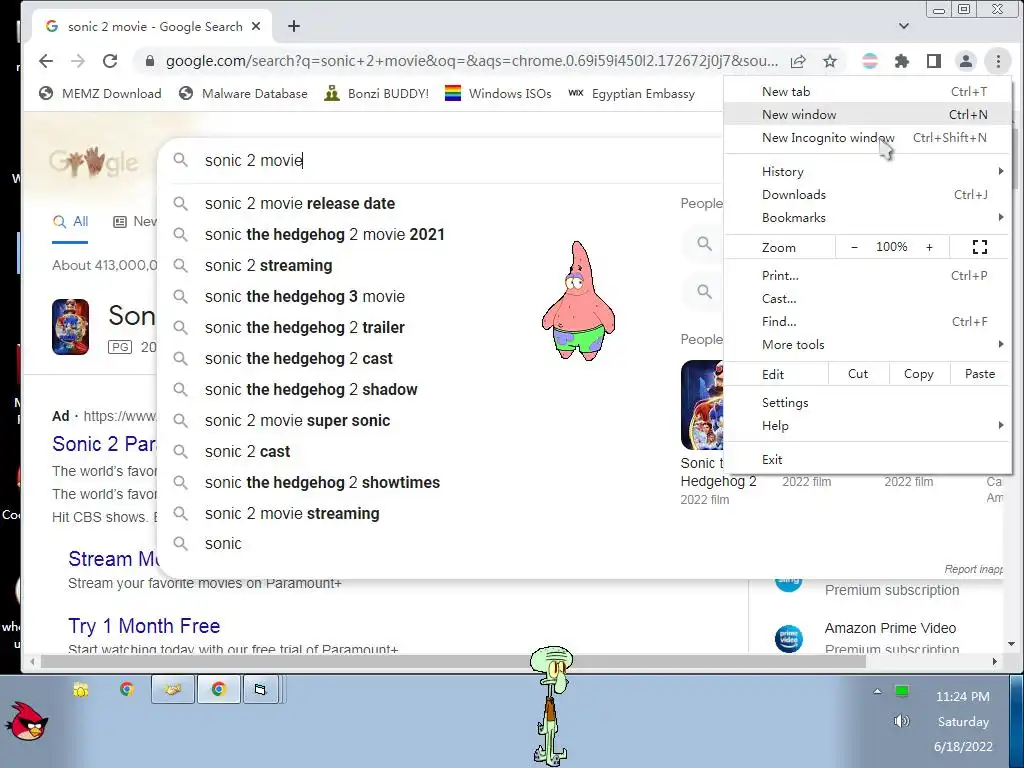Choose Cast... in Chrome menu
Image resolution: width=1024 pixels, height=768 pixels.
pyautogui.click(x=867, y=298)
